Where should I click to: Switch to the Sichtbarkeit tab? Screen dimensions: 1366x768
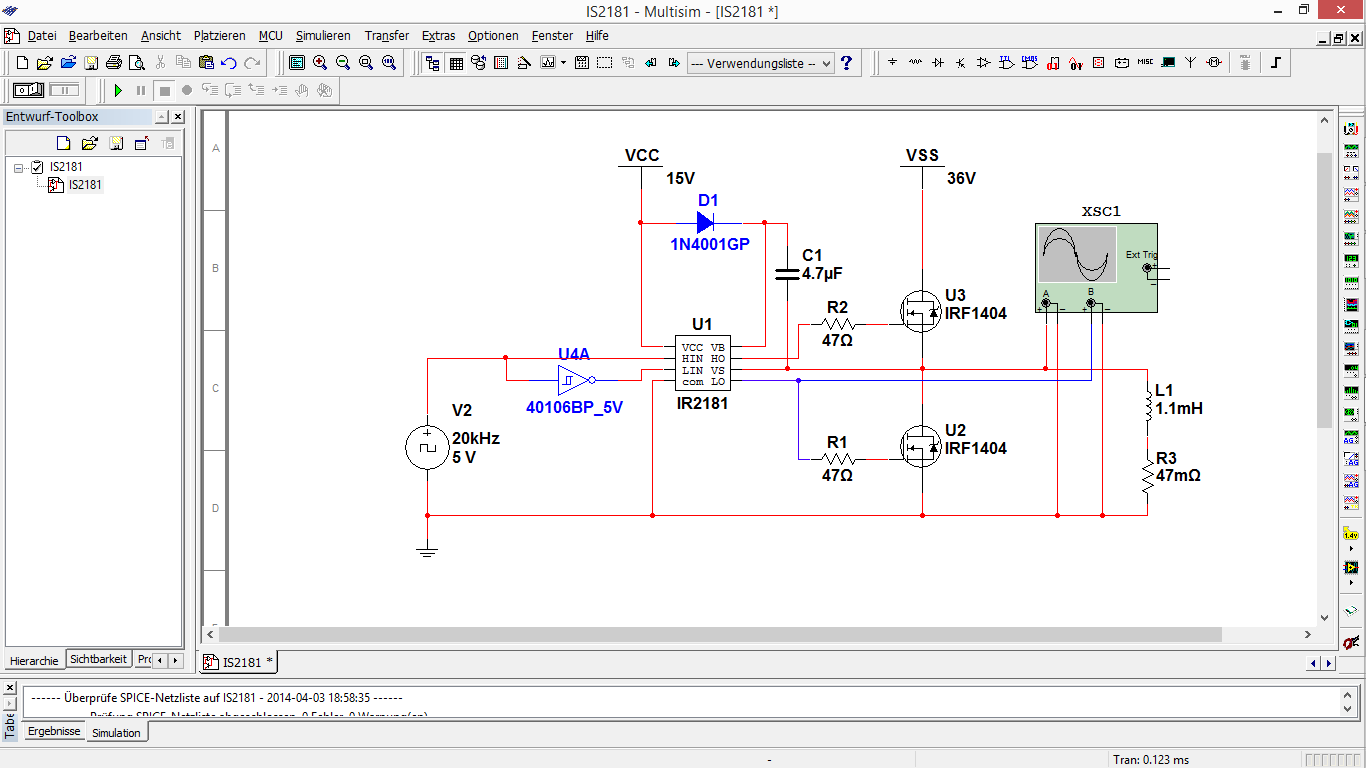click(98, 660)
